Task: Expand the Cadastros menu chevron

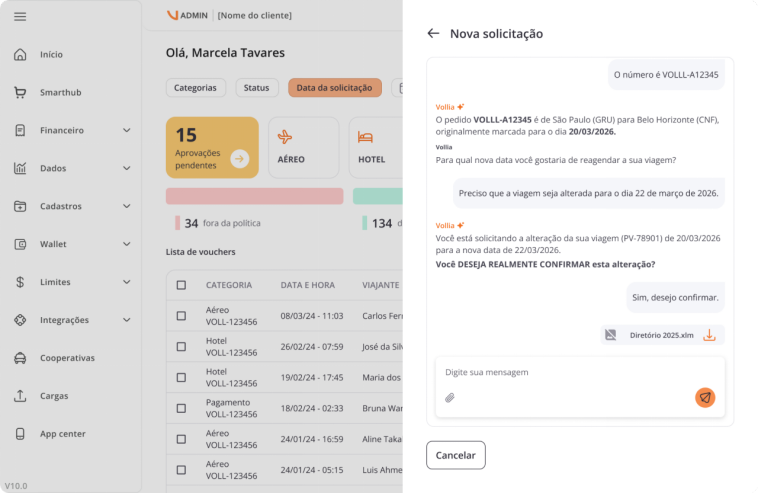Action: point(127,206)
